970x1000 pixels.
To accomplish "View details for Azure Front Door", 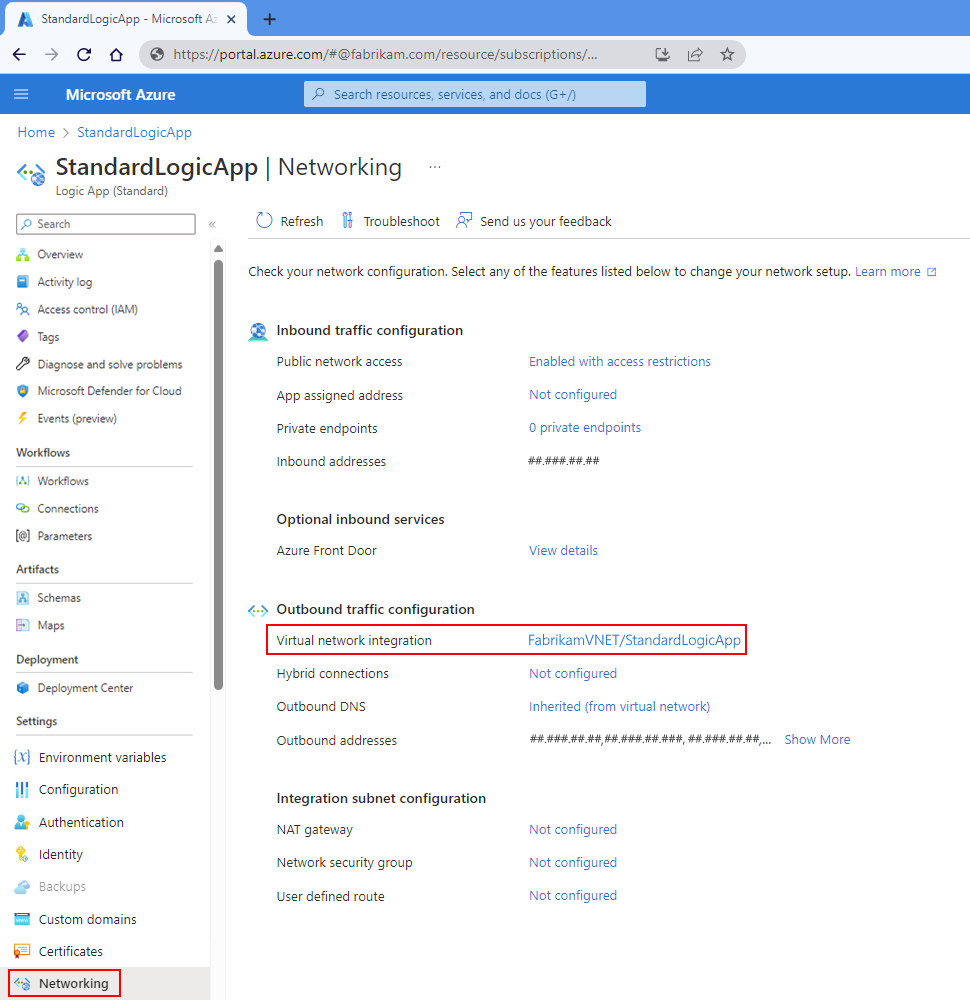I will click(x=562, y=550).
